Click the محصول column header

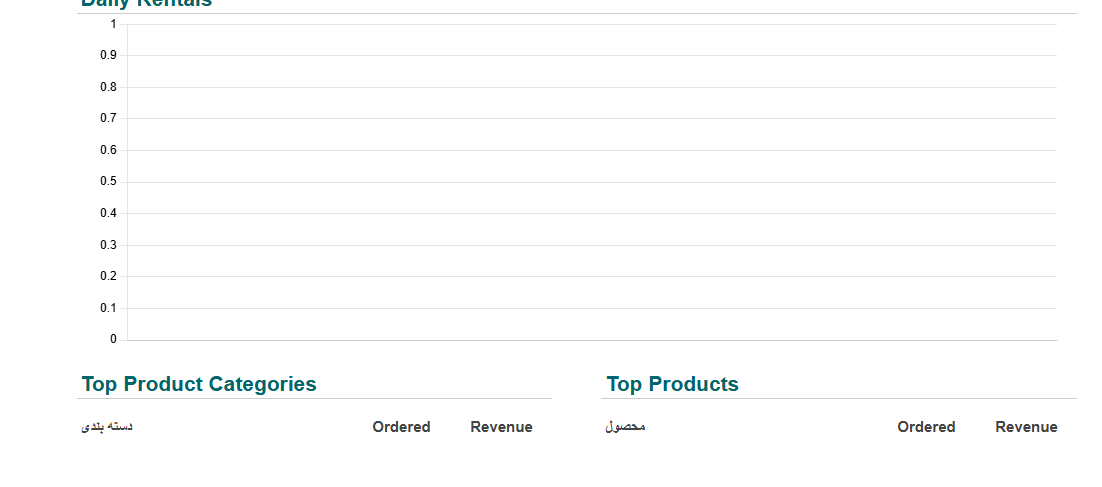[625, 427]
